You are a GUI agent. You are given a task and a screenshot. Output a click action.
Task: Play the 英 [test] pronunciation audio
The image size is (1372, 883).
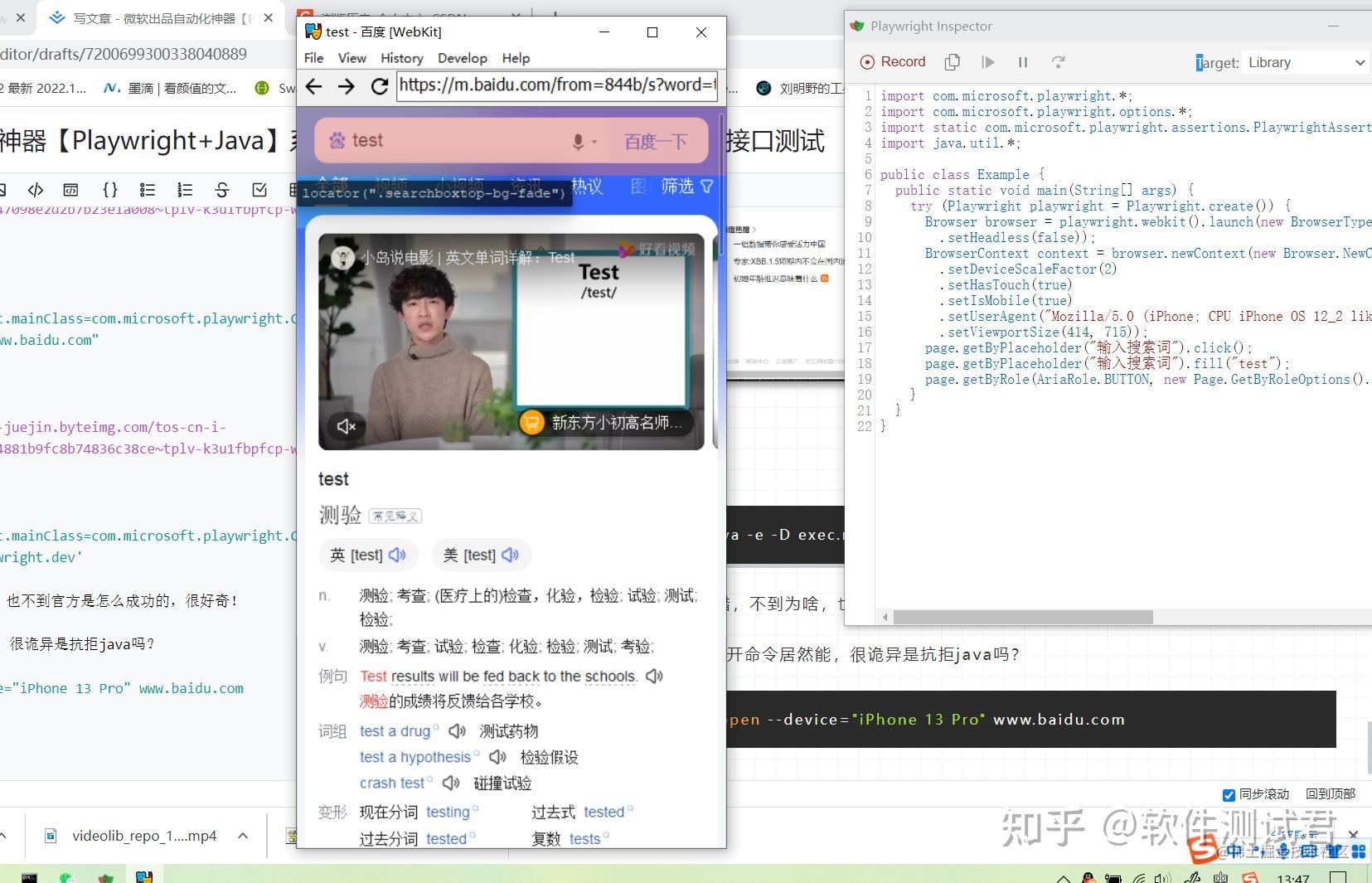[397, 555]
